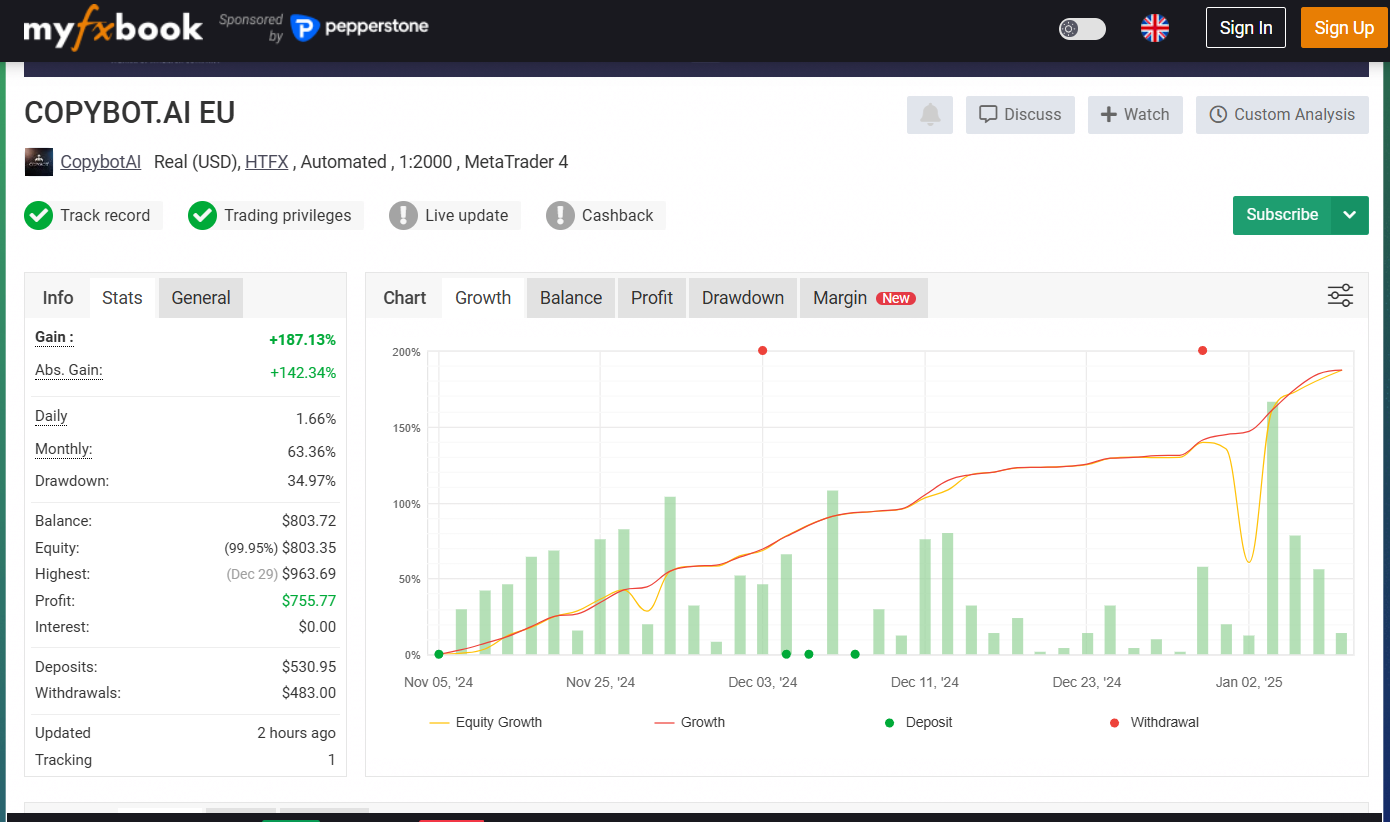Toggle the Growth legend series
Viewport: 1390px width, 822px height.
pos(690,722)
